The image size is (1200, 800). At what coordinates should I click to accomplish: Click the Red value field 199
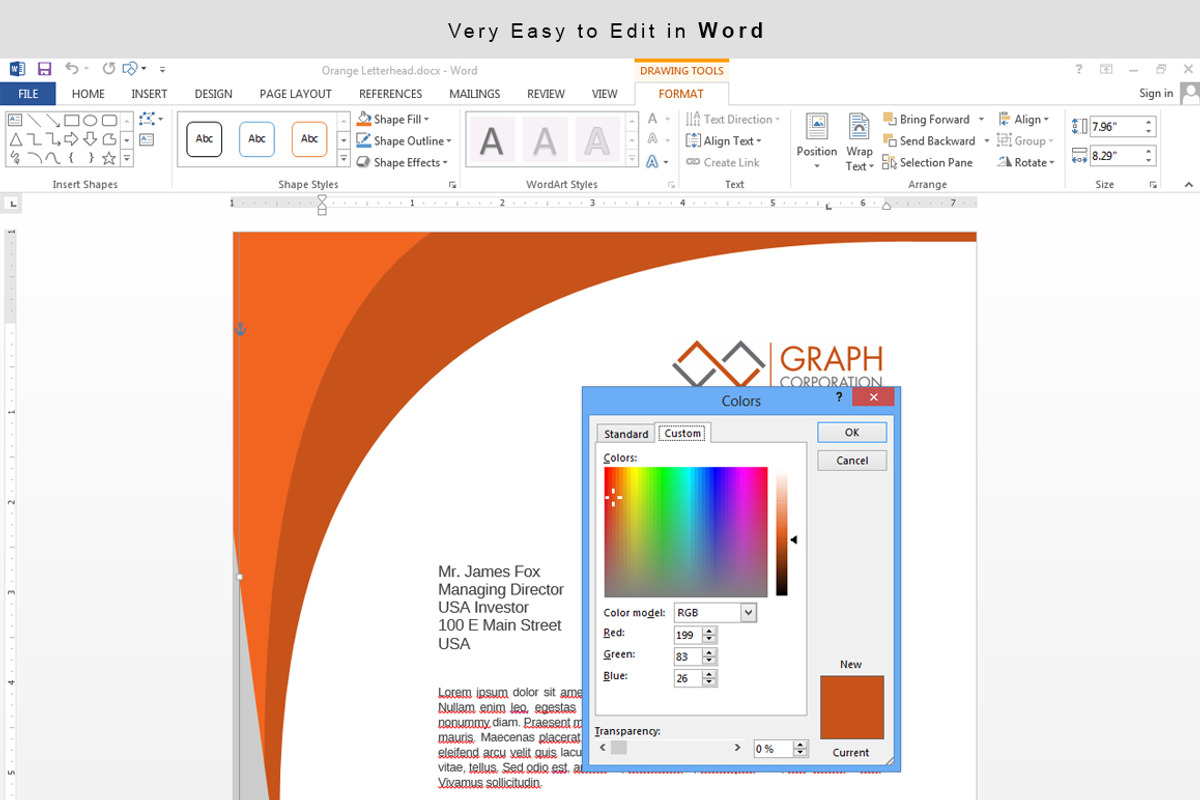(688, 635)
